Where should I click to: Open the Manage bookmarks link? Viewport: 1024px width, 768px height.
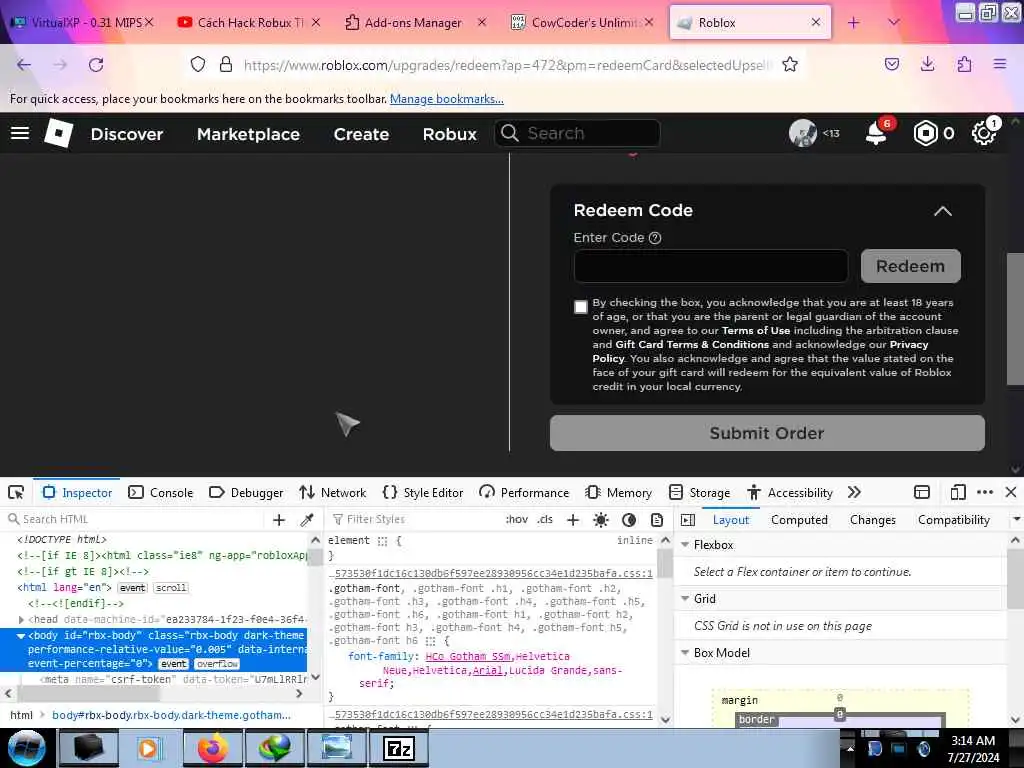pyautogui.click(x=447, y=99)
